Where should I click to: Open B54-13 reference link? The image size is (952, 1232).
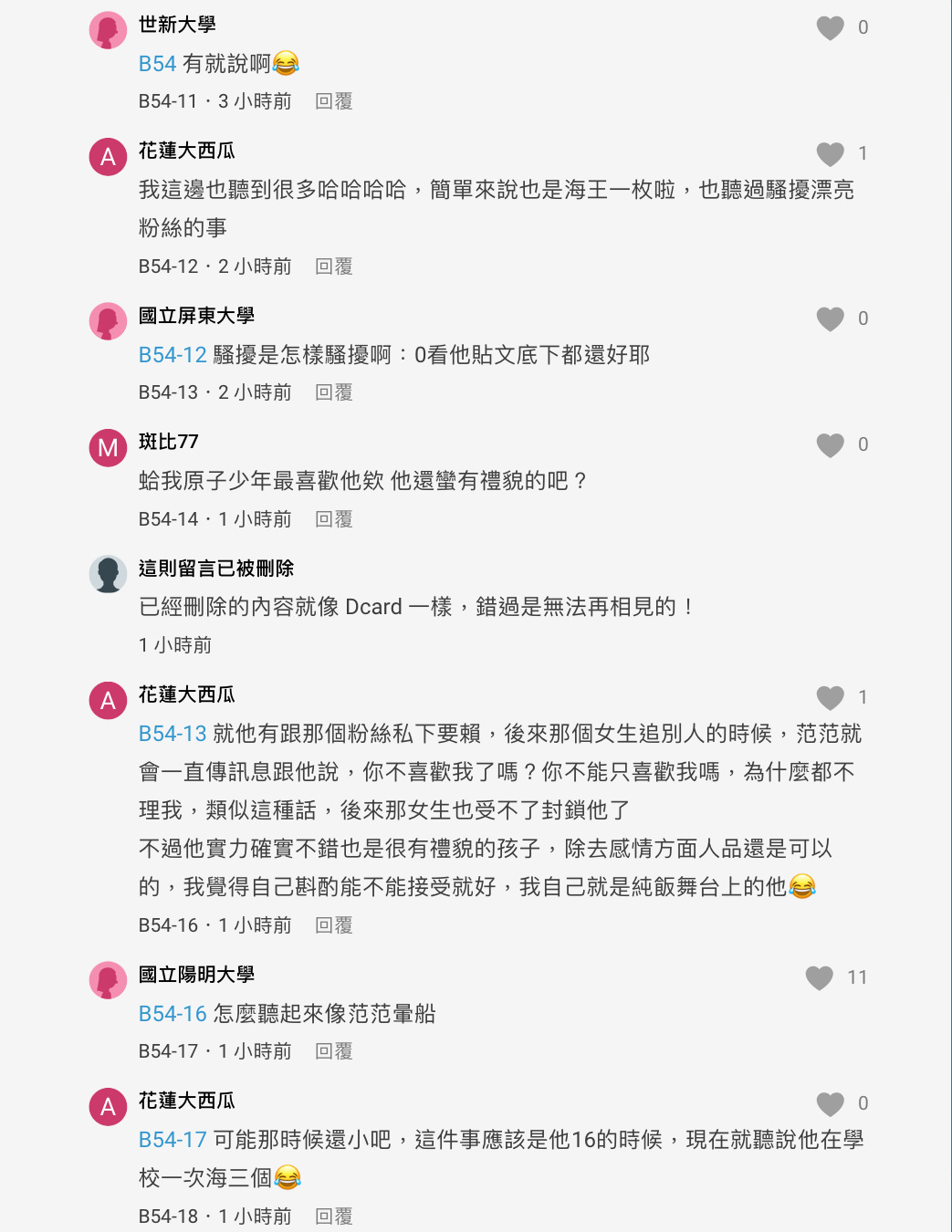tap(173, 734)
